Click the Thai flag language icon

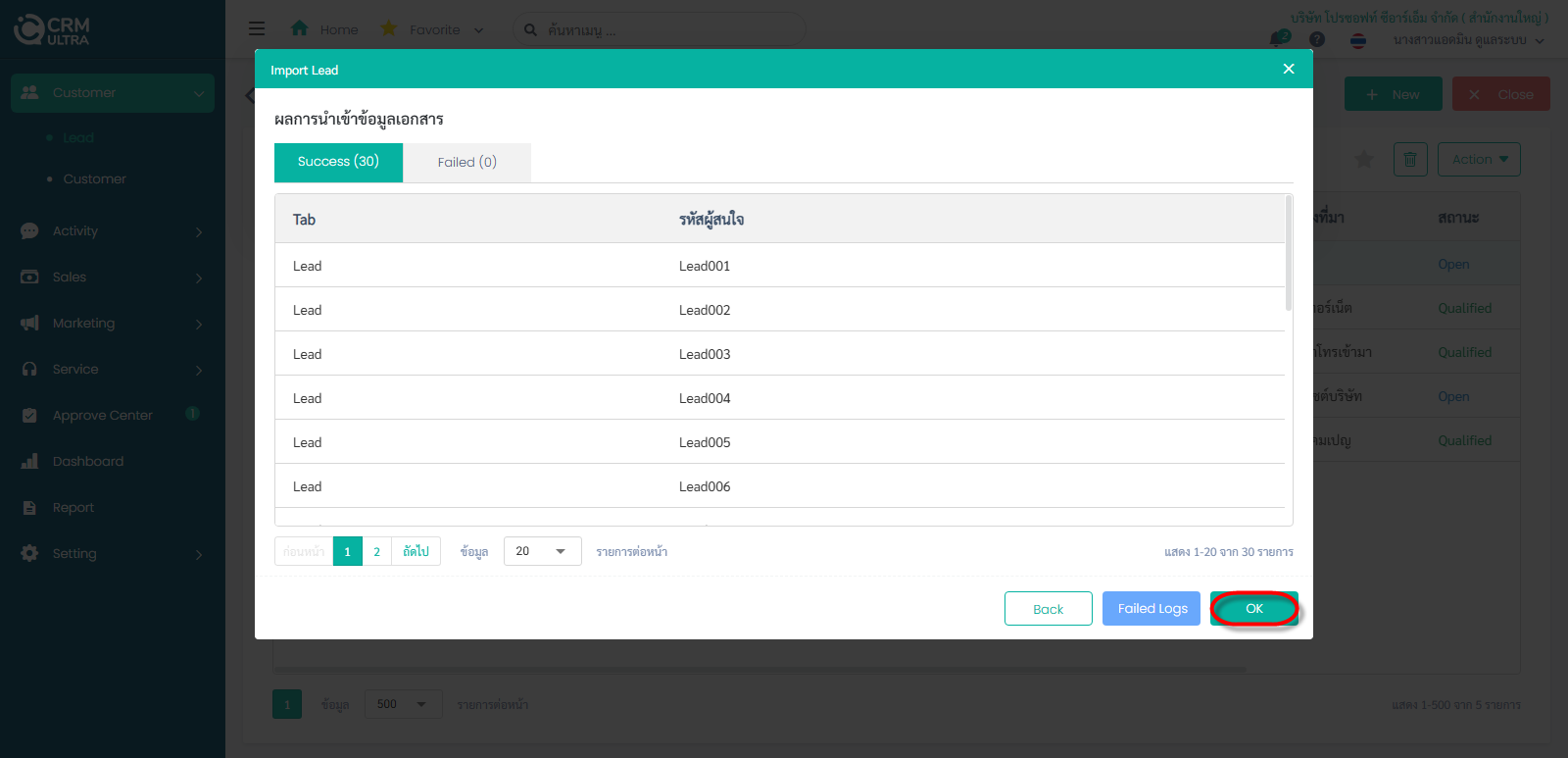(x=1358, y=40)
